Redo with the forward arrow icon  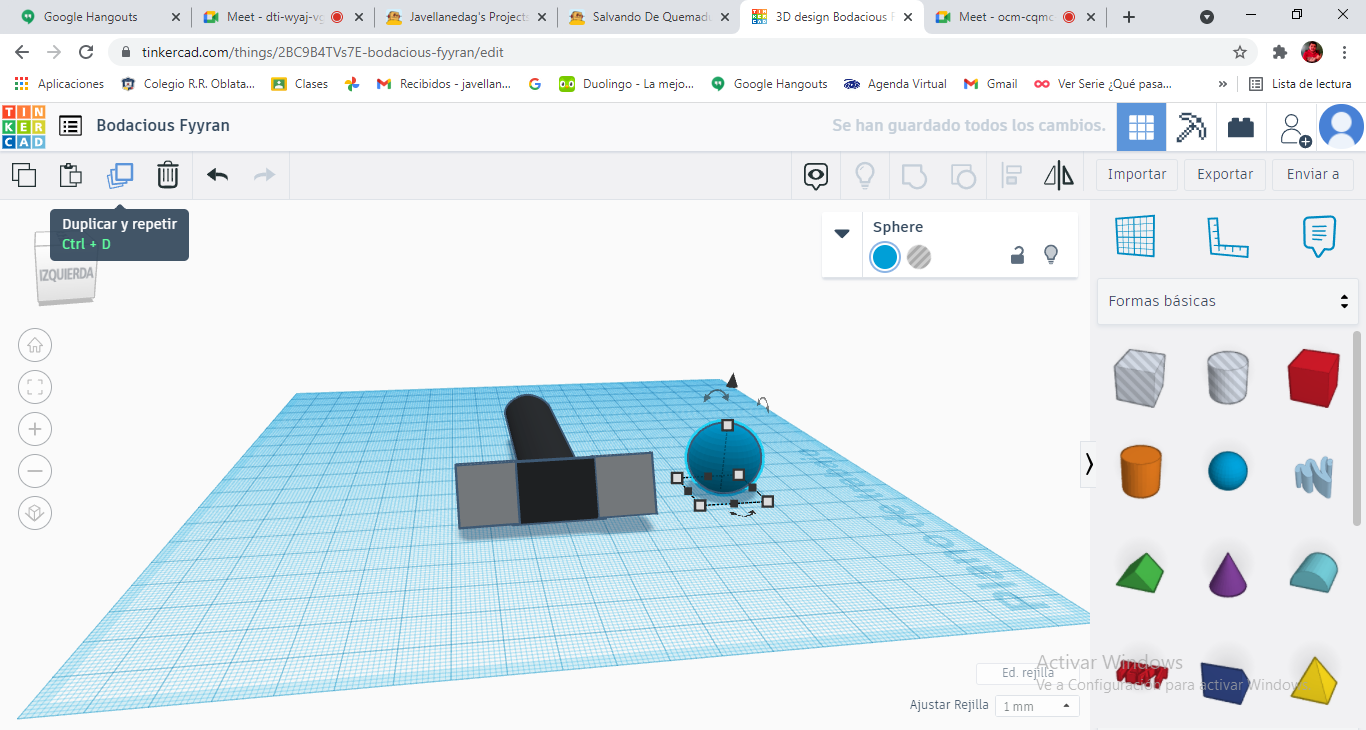(x=264, y=175)
